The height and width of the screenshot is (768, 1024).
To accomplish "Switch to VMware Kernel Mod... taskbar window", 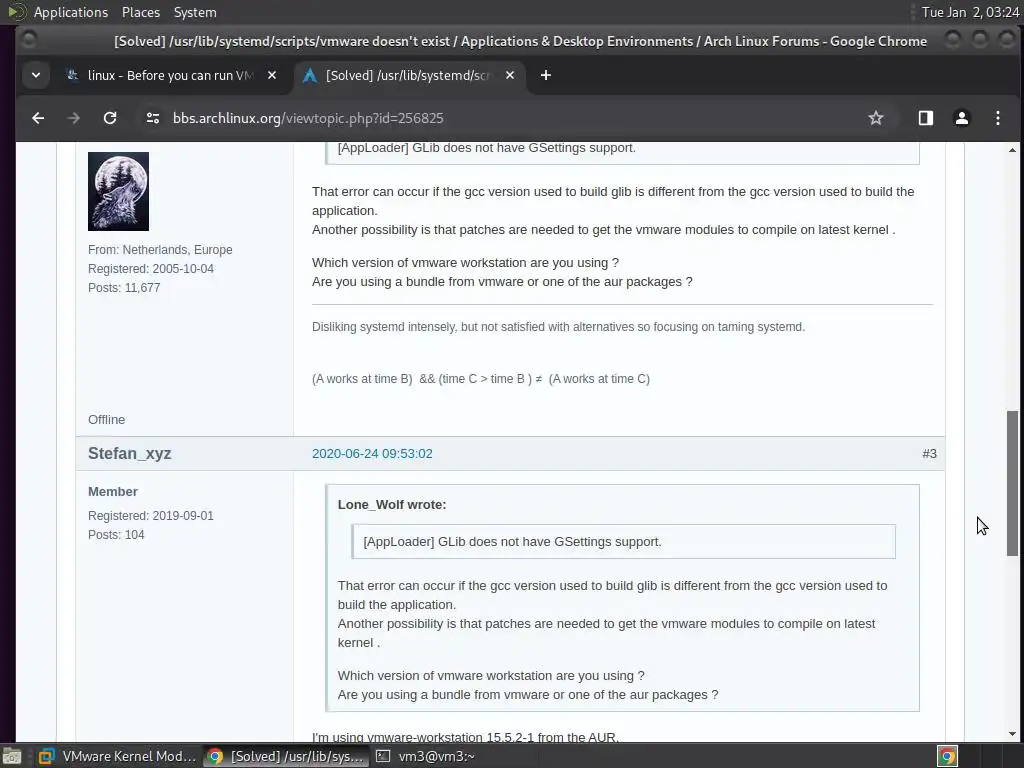I will pyautogui.click(x=120, y=756).
